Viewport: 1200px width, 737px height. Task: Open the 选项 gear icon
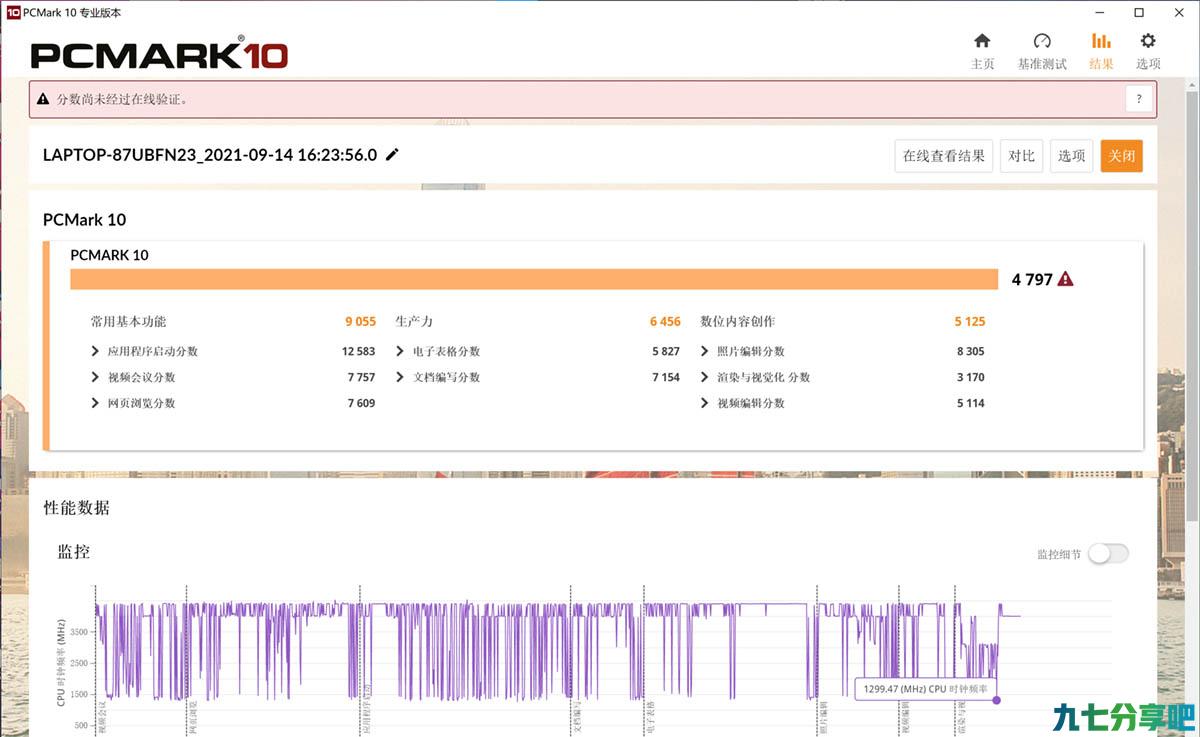coord(1148,41)
